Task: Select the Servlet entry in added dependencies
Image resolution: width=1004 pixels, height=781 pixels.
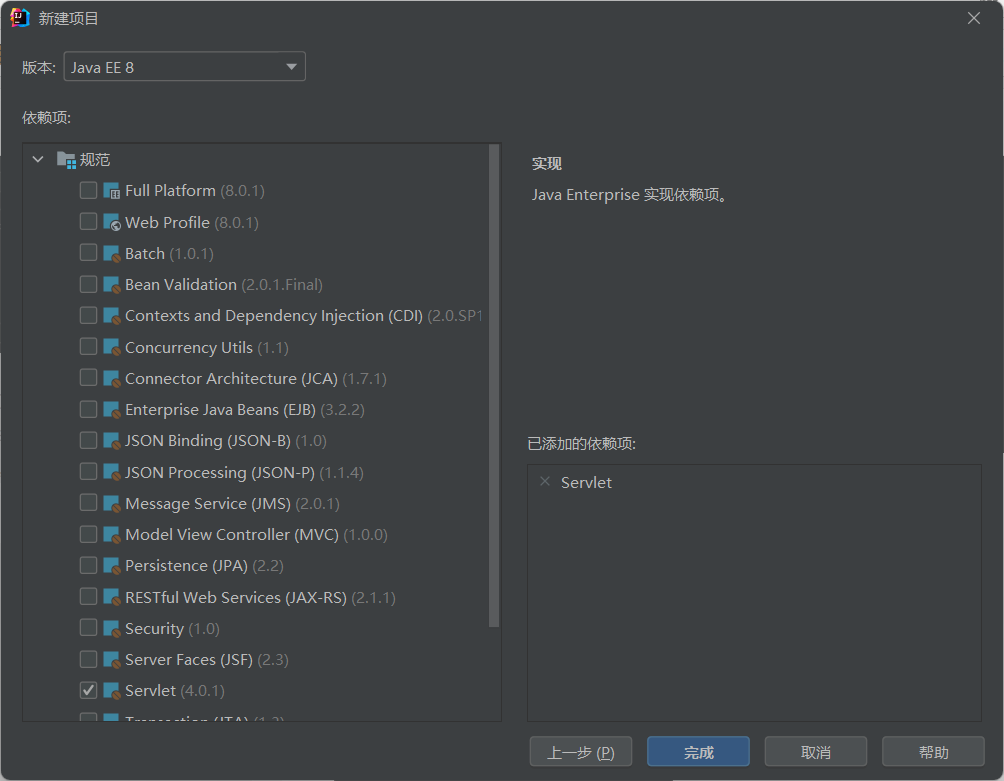Action: [586, 483]
